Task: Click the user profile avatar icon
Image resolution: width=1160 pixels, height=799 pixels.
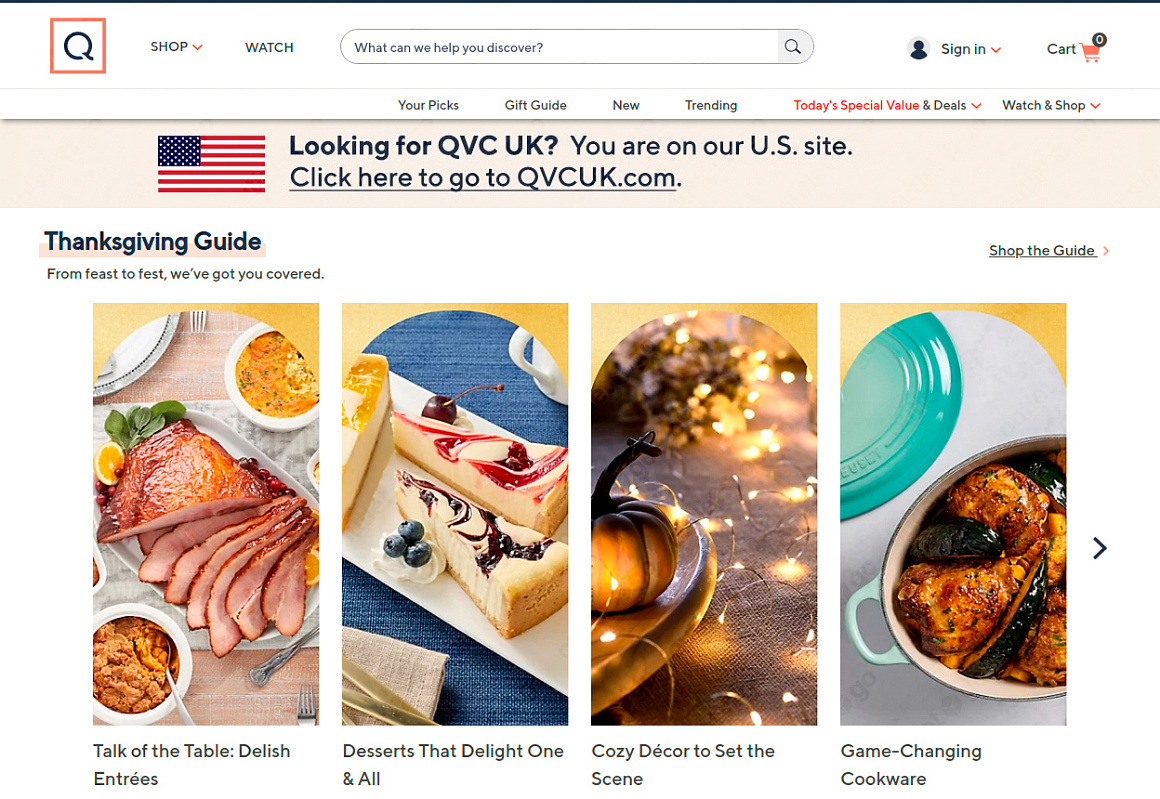Action: pos(919,48)
